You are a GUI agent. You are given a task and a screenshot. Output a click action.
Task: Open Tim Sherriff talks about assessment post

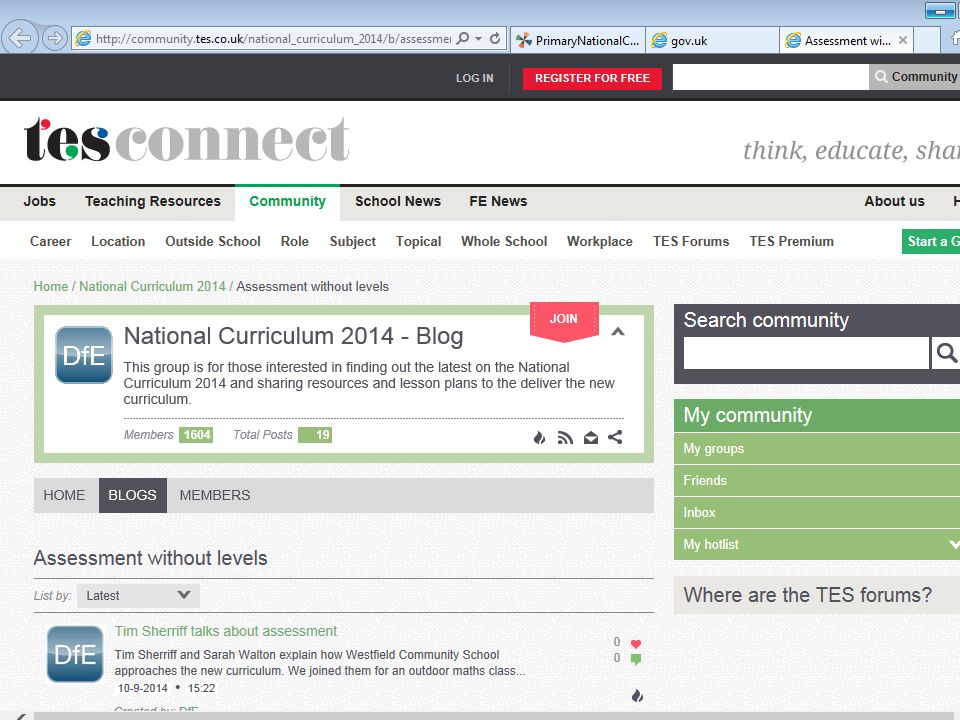pyautogui.click(x=225, y=631)
